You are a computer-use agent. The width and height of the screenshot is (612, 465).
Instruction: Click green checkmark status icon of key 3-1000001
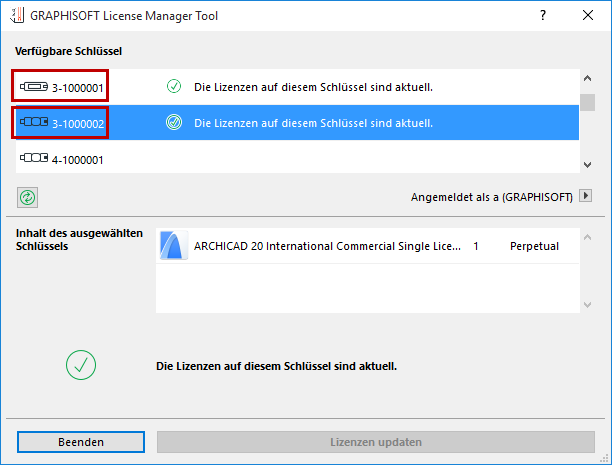point(174,86)
